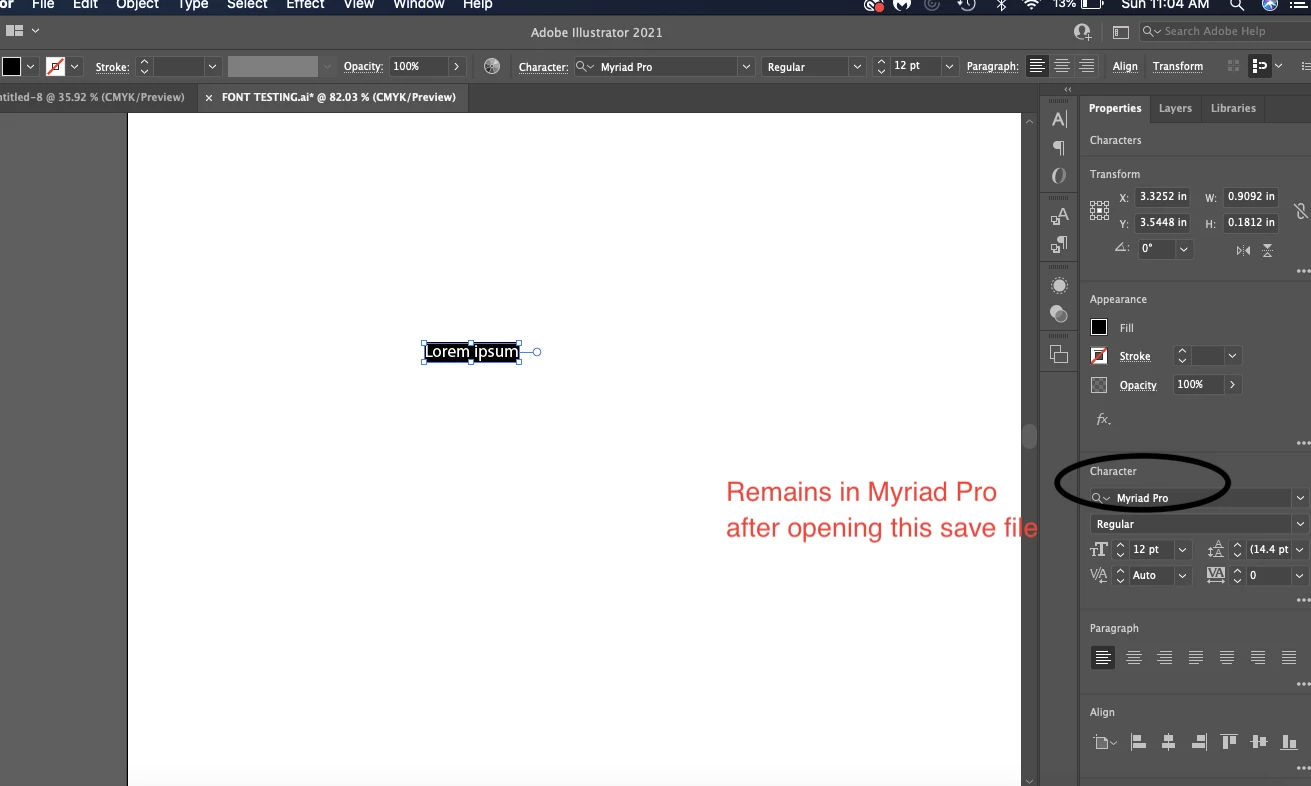This screenshot has height=786, width=1311.
Task: Open the Paragraph Styles panel icon
Action: pyautogui.click(x=1059, y=244)
